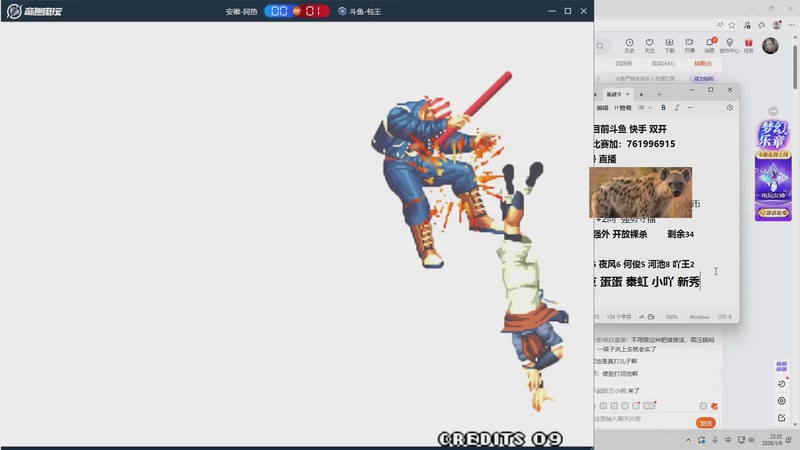Click the target circle icon in right sidebar
800x450 pixels.
pos(782,401)
